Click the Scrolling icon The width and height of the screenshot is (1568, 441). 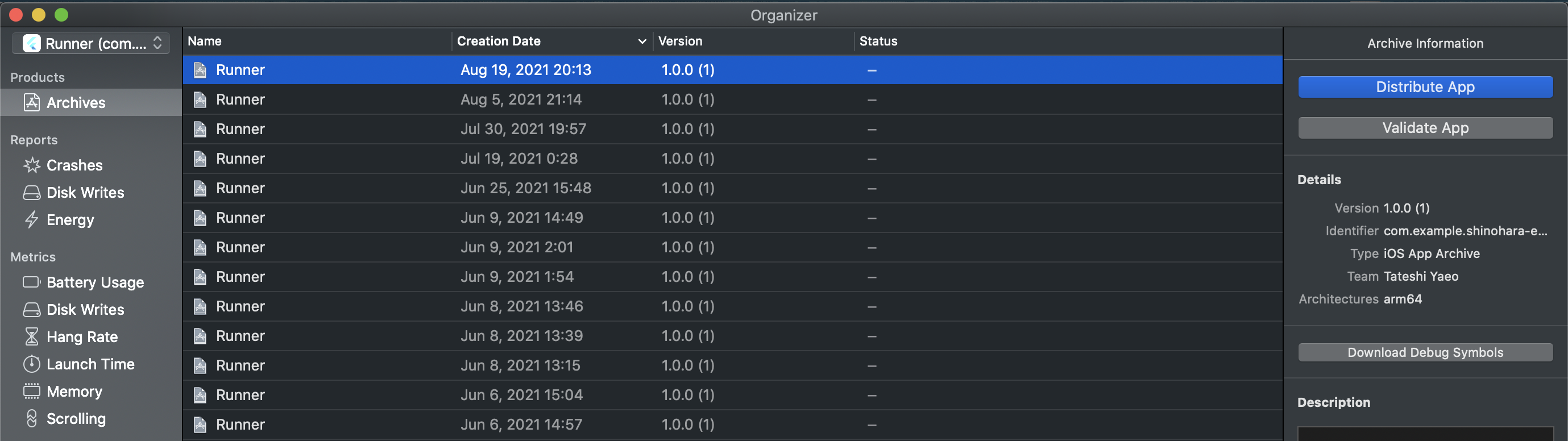(32, 418)
